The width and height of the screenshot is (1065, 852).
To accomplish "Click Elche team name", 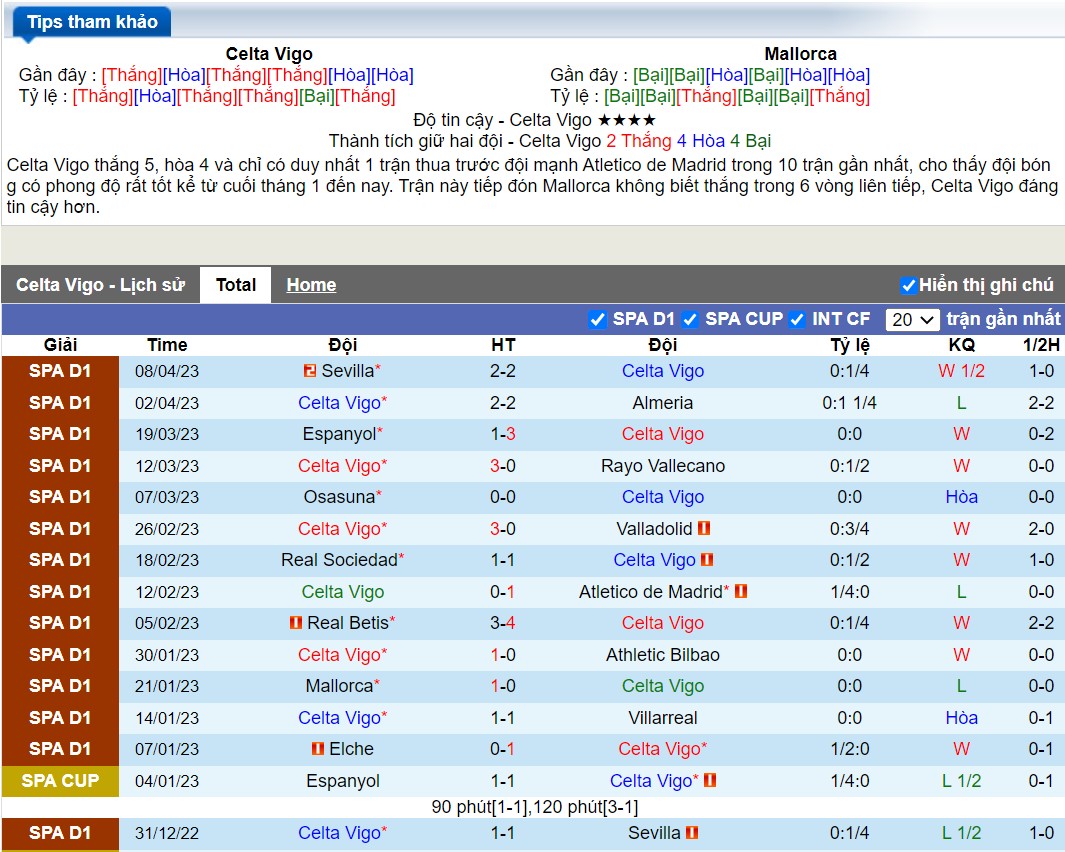I will [351, 749].
